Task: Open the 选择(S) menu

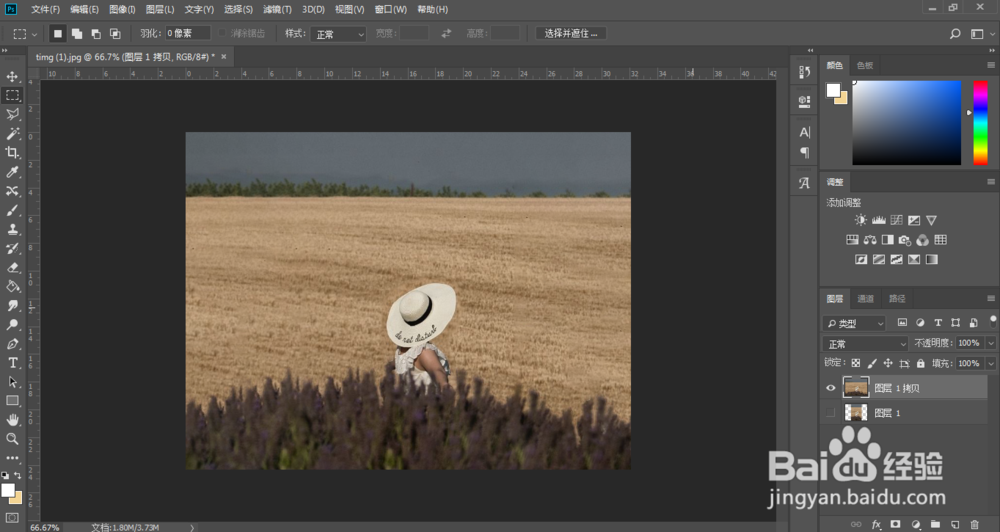Action: pos(238,10)
